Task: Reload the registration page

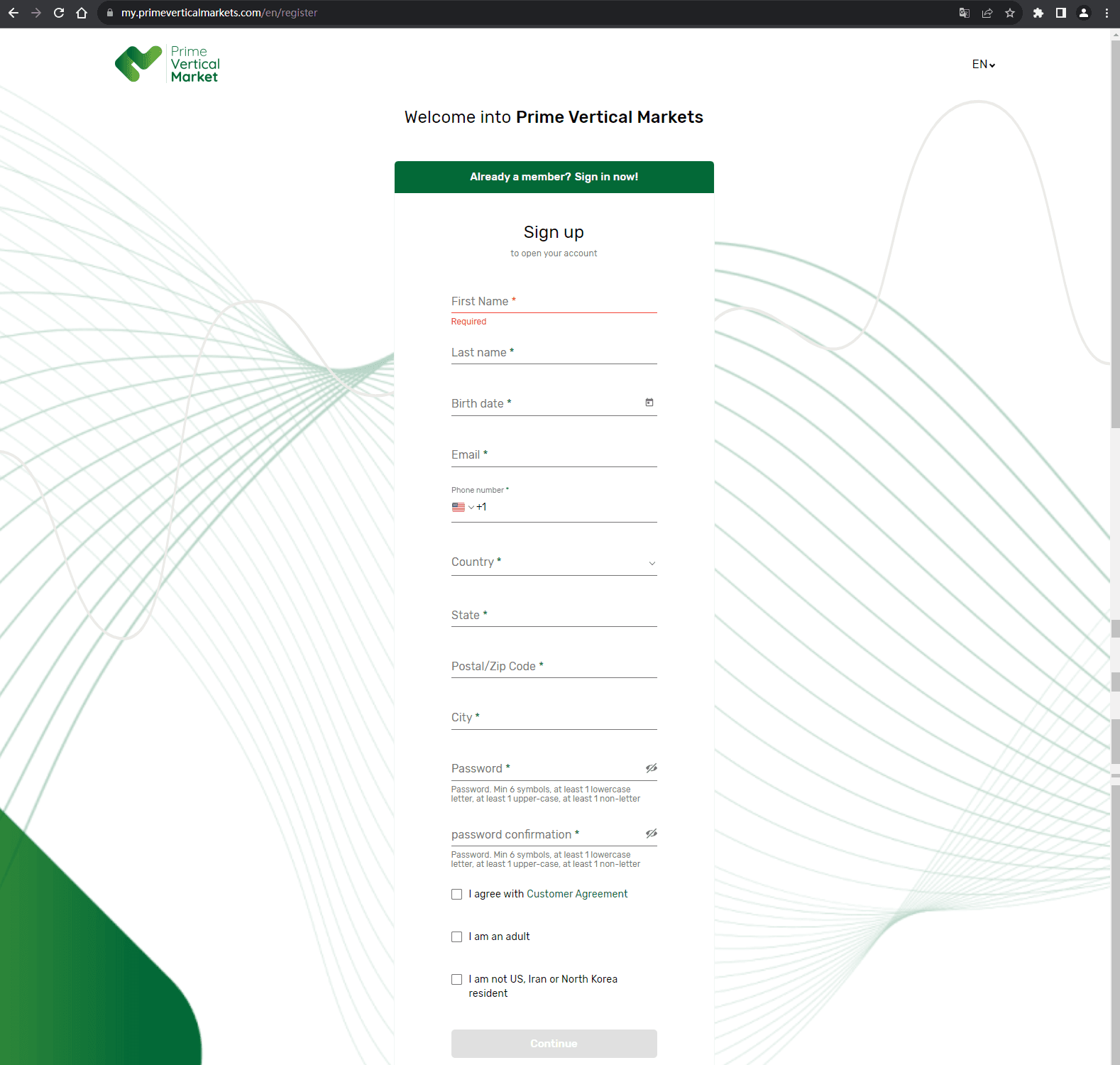Action: (x=59, y=13)
